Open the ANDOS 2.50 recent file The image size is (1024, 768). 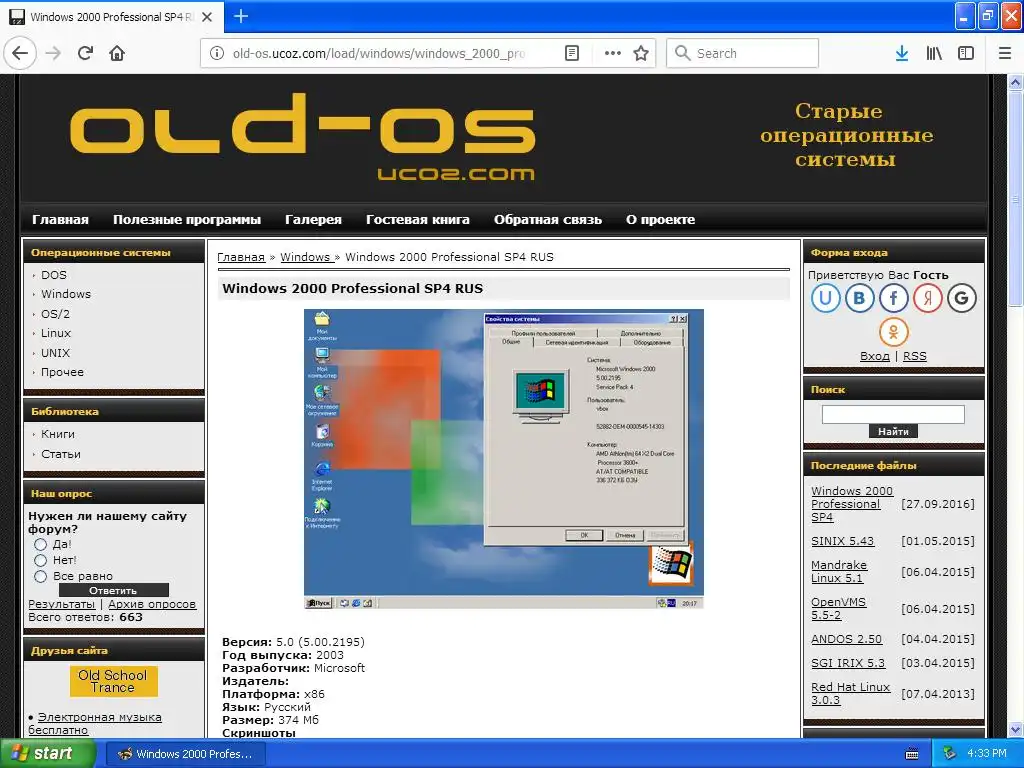click(x=846, y=639)
